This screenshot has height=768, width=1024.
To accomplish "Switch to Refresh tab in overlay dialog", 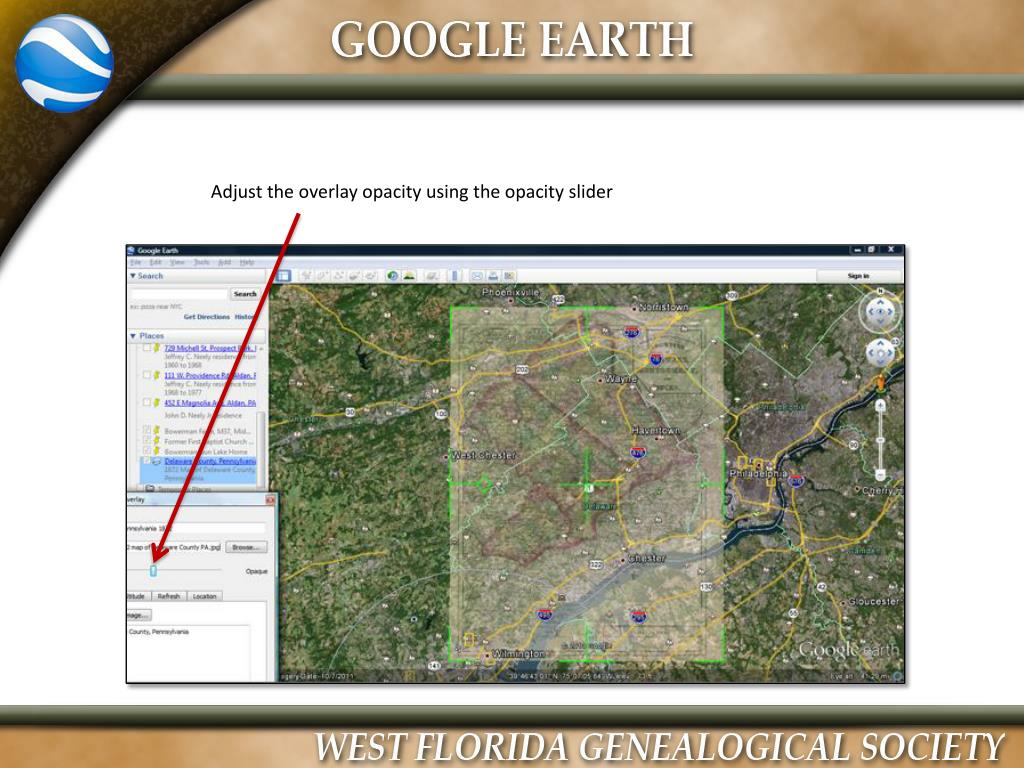I will (x=168, y=596).
